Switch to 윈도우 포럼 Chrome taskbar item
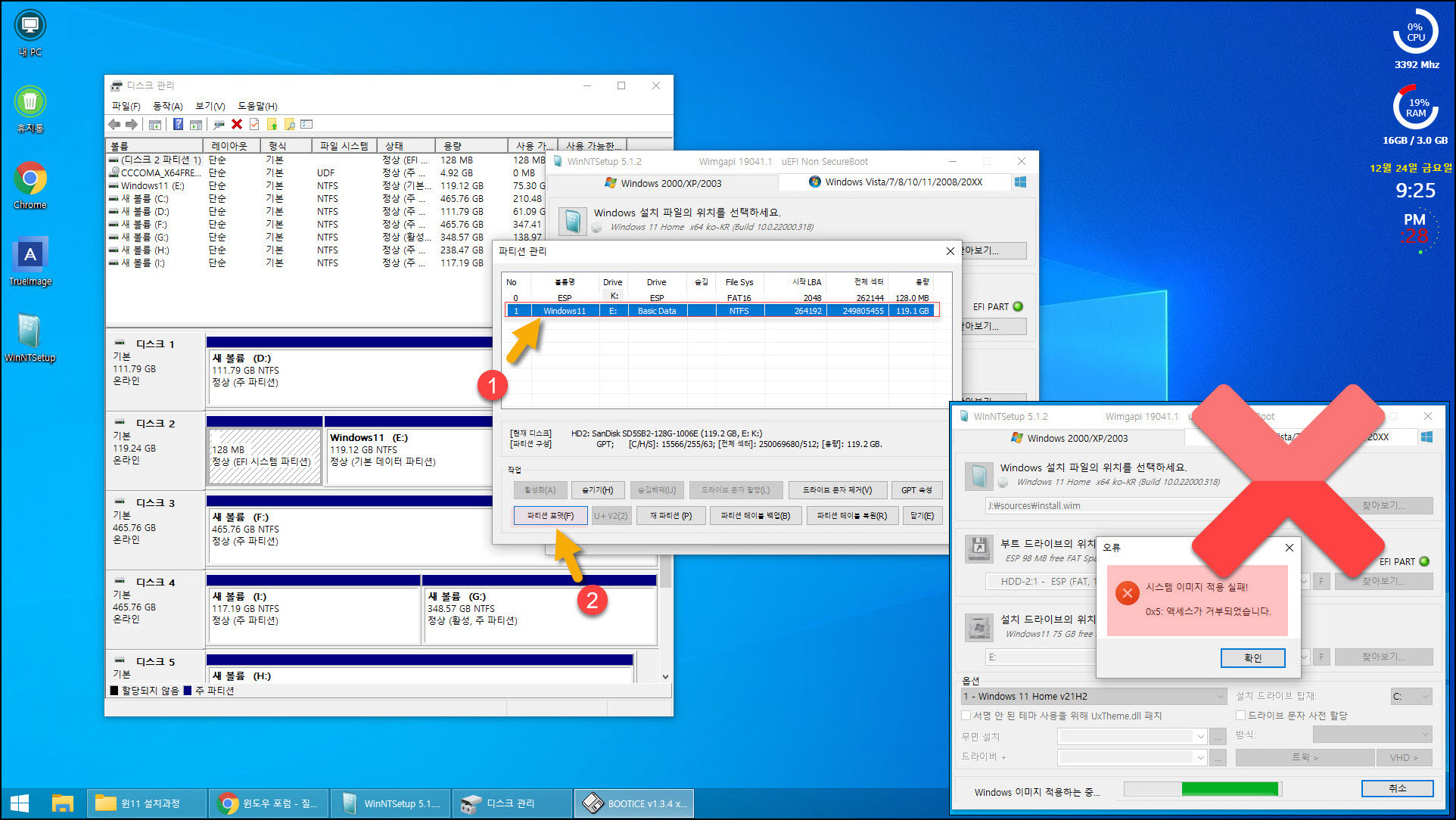This screenshot has height=820, width=1456. pyautogui.click(x=269, y=803)
